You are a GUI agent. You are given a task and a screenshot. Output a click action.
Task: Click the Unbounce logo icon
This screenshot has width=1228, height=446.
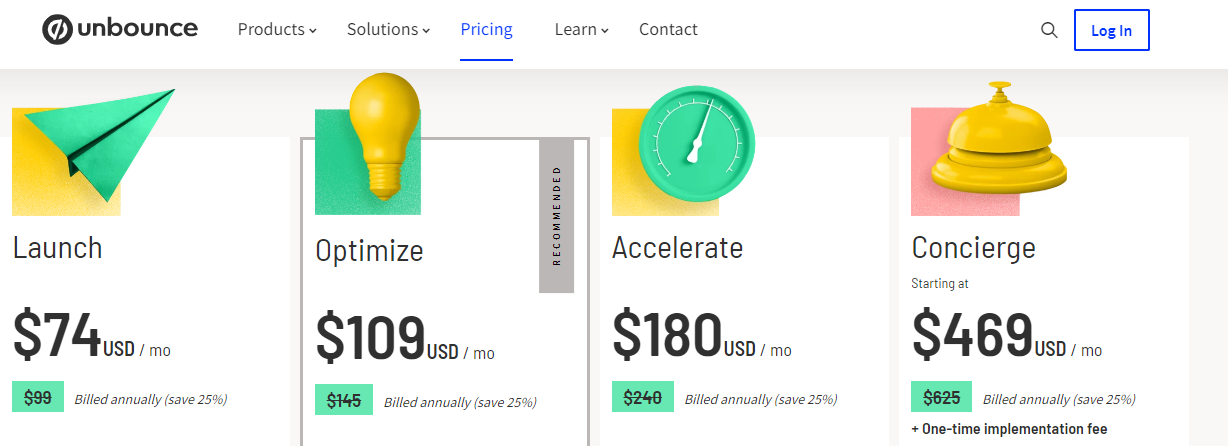pos(58,30)
